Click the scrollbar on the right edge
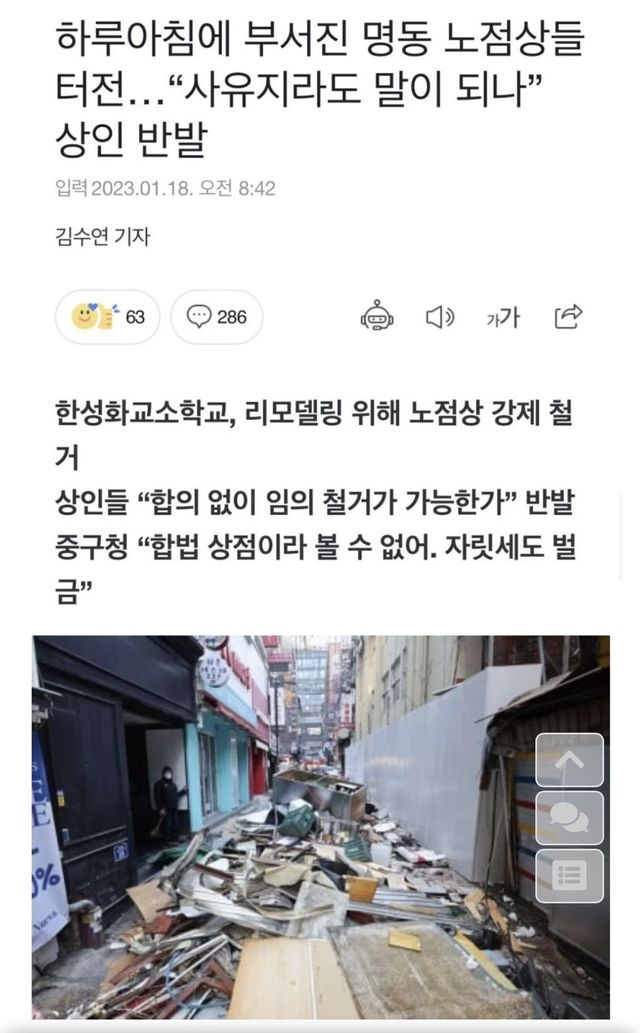 click(x=621, y=537)
